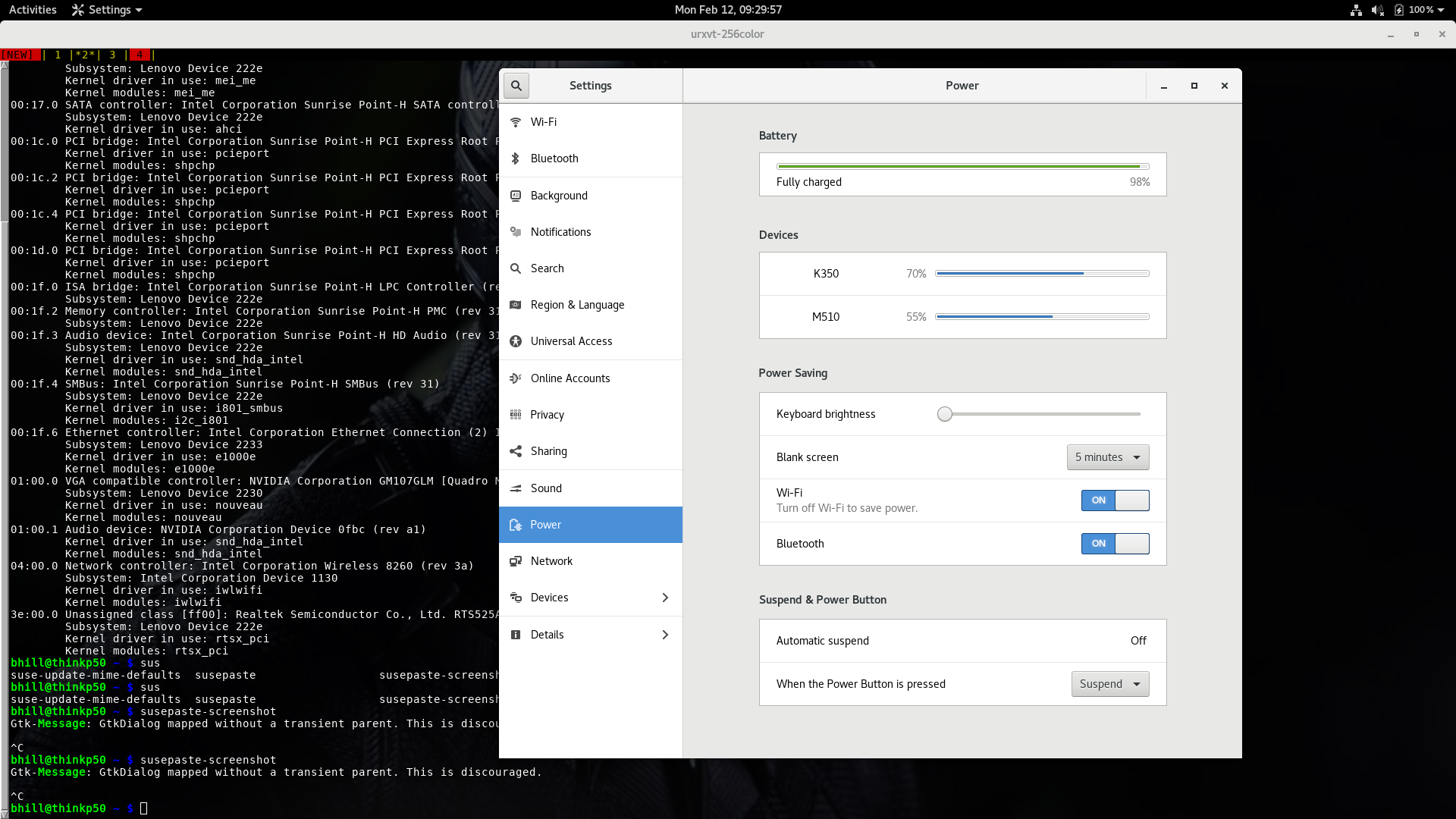Click the Online Accounts icon
The image size is (1456, 819).
tap(516, 378)
